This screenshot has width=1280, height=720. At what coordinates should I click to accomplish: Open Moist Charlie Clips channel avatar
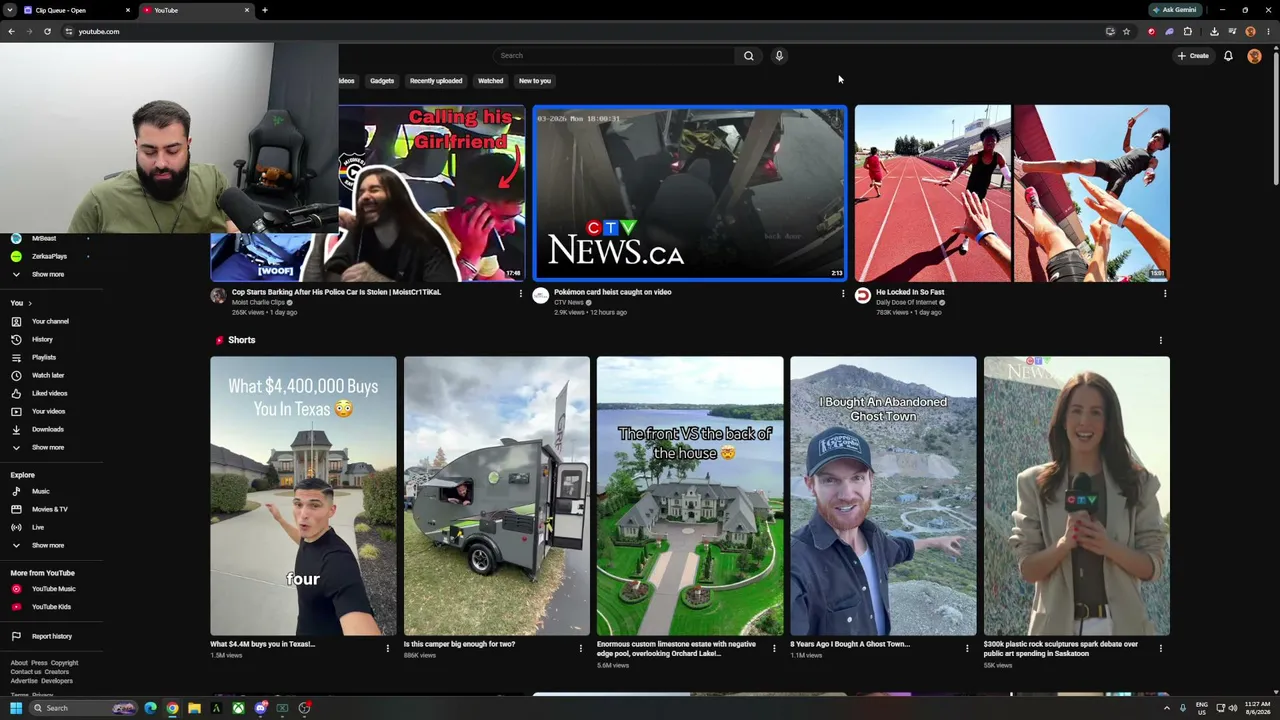[218, 296]
